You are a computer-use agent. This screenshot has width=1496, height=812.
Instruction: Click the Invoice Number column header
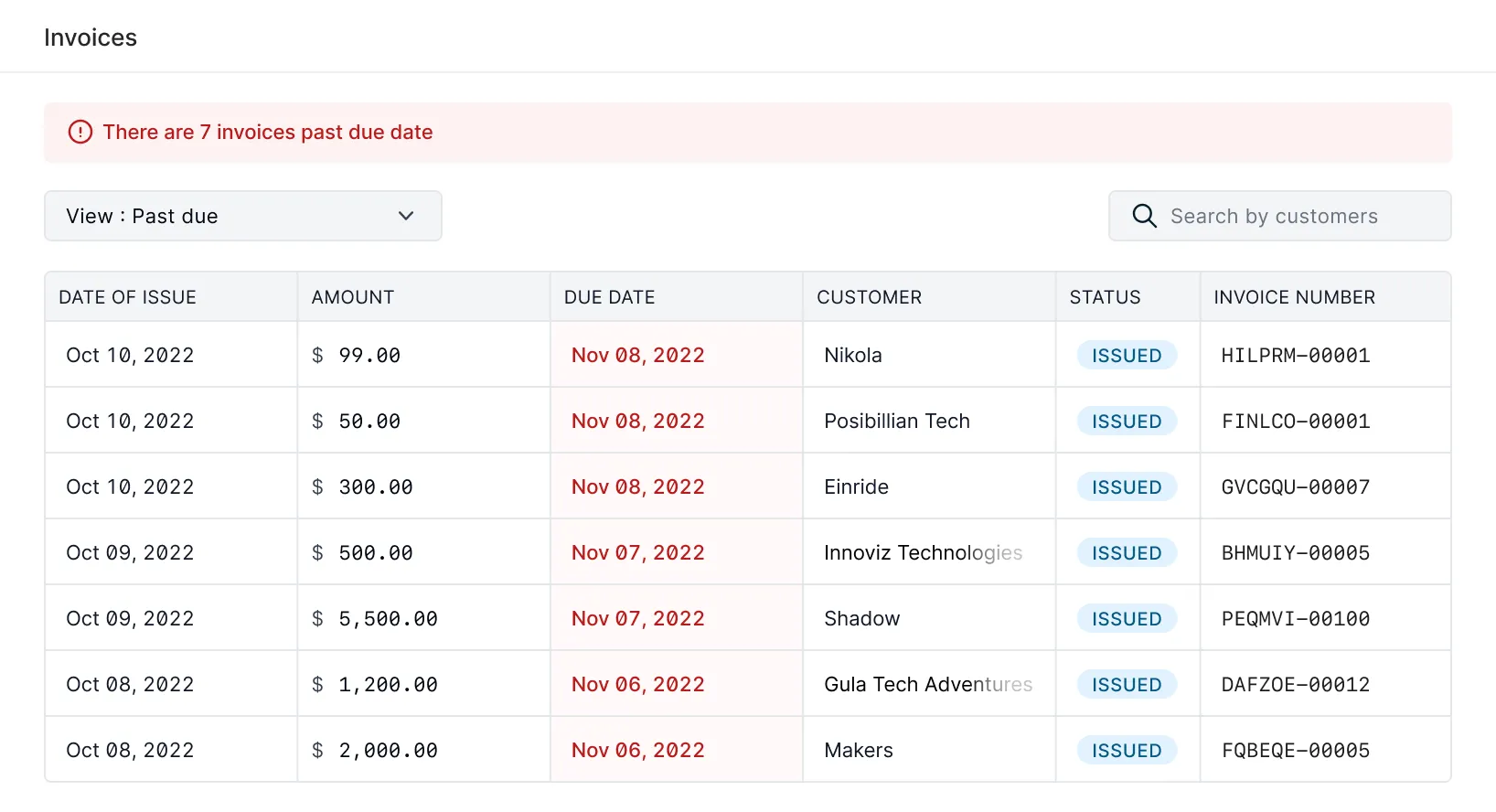click(x=1294, y=297)
